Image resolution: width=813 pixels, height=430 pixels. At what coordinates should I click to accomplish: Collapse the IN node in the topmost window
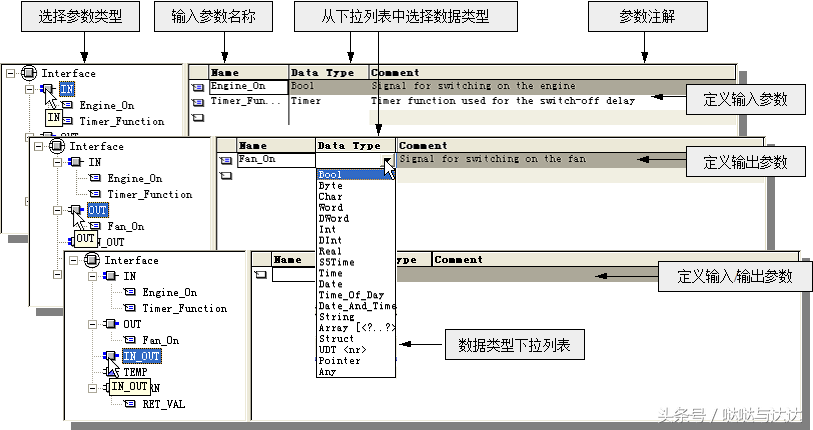click(x=30, y=89)
